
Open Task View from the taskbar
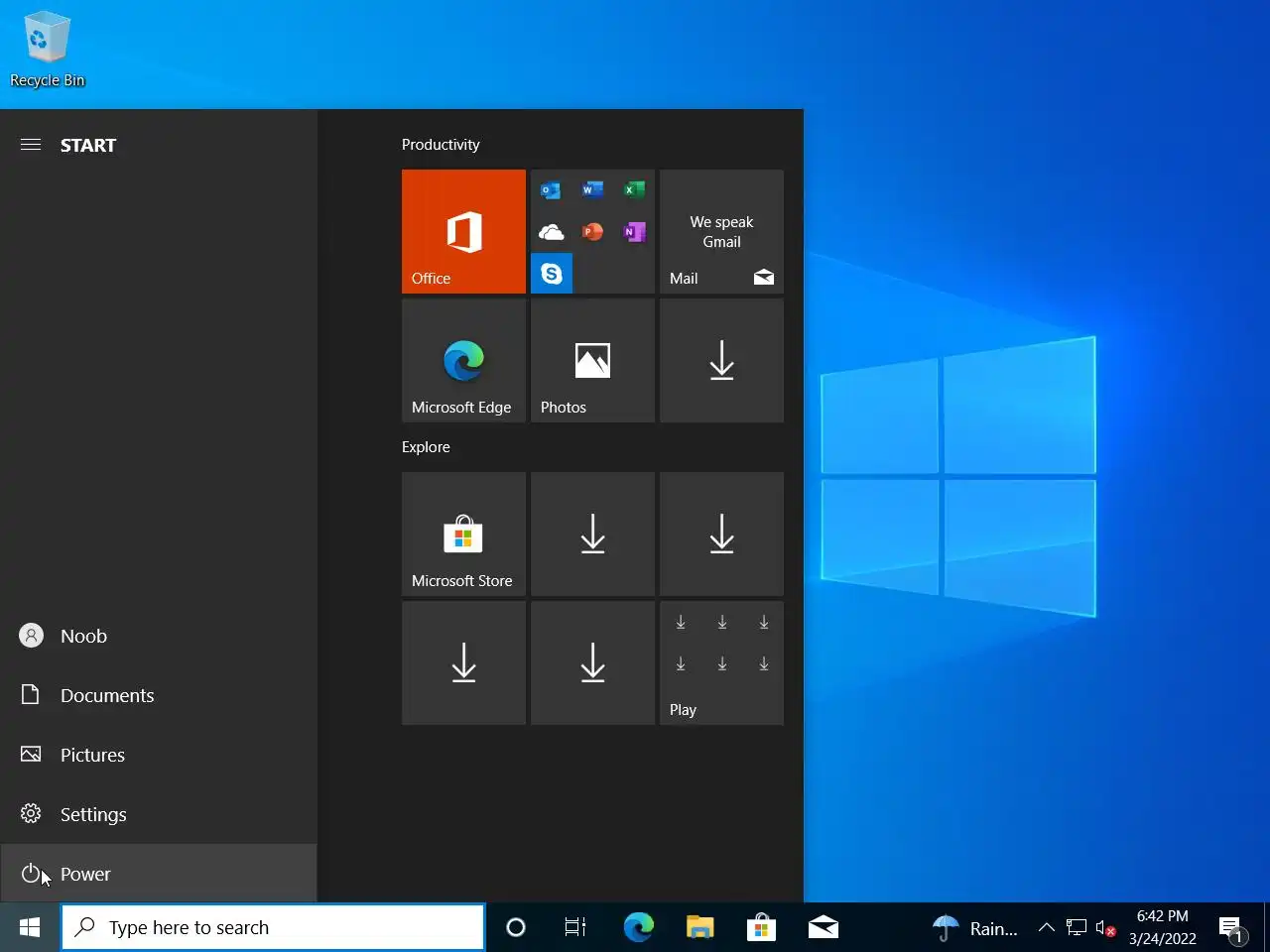pyautogui.click(x=575, y=927)
